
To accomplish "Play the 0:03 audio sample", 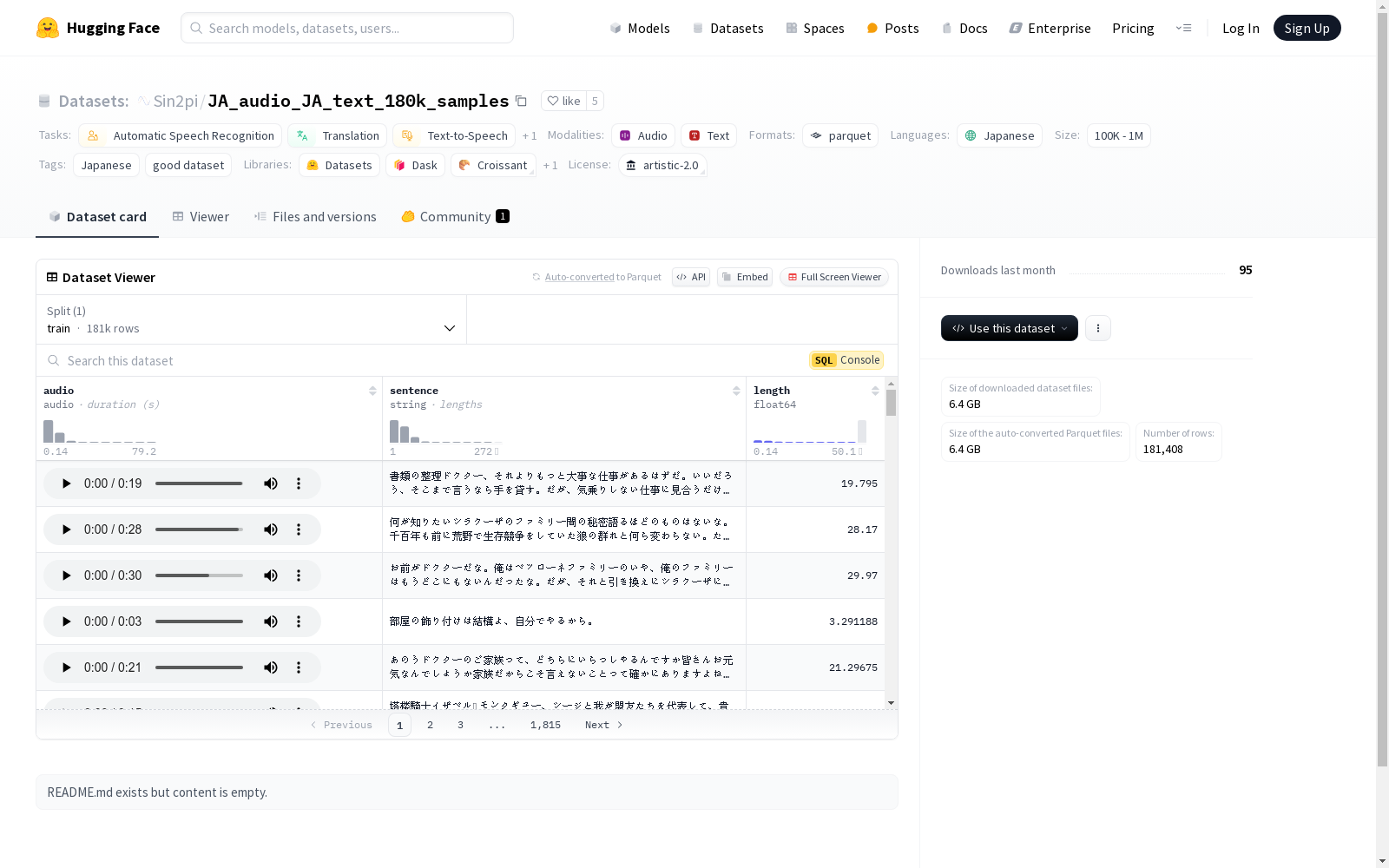I will (x=66, y=621).
